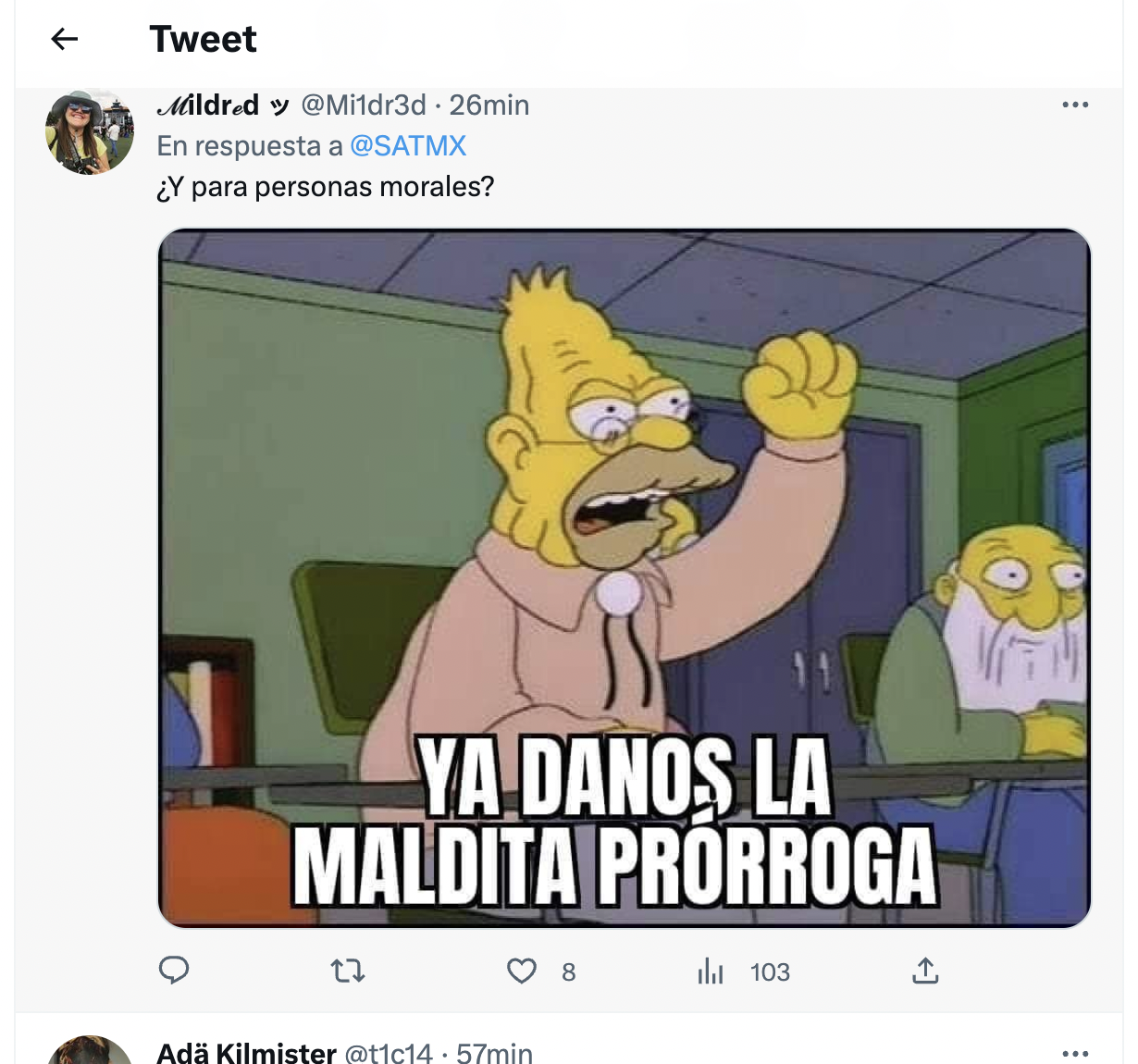
Task: Open the Grandpa Simpson meme image
Action: tap(625, 578)
